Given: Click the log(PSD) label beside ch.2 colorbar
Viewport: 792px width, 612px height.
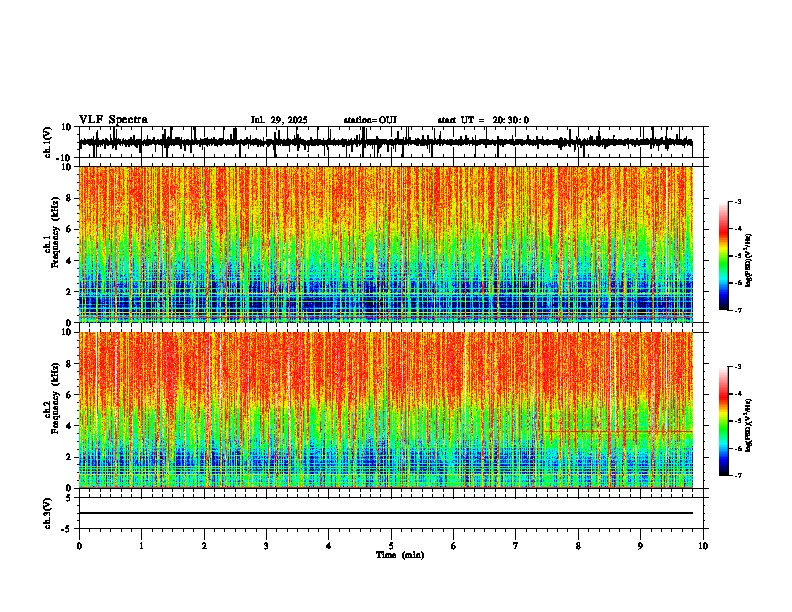Looking at the screenshot, I should 749,426.
